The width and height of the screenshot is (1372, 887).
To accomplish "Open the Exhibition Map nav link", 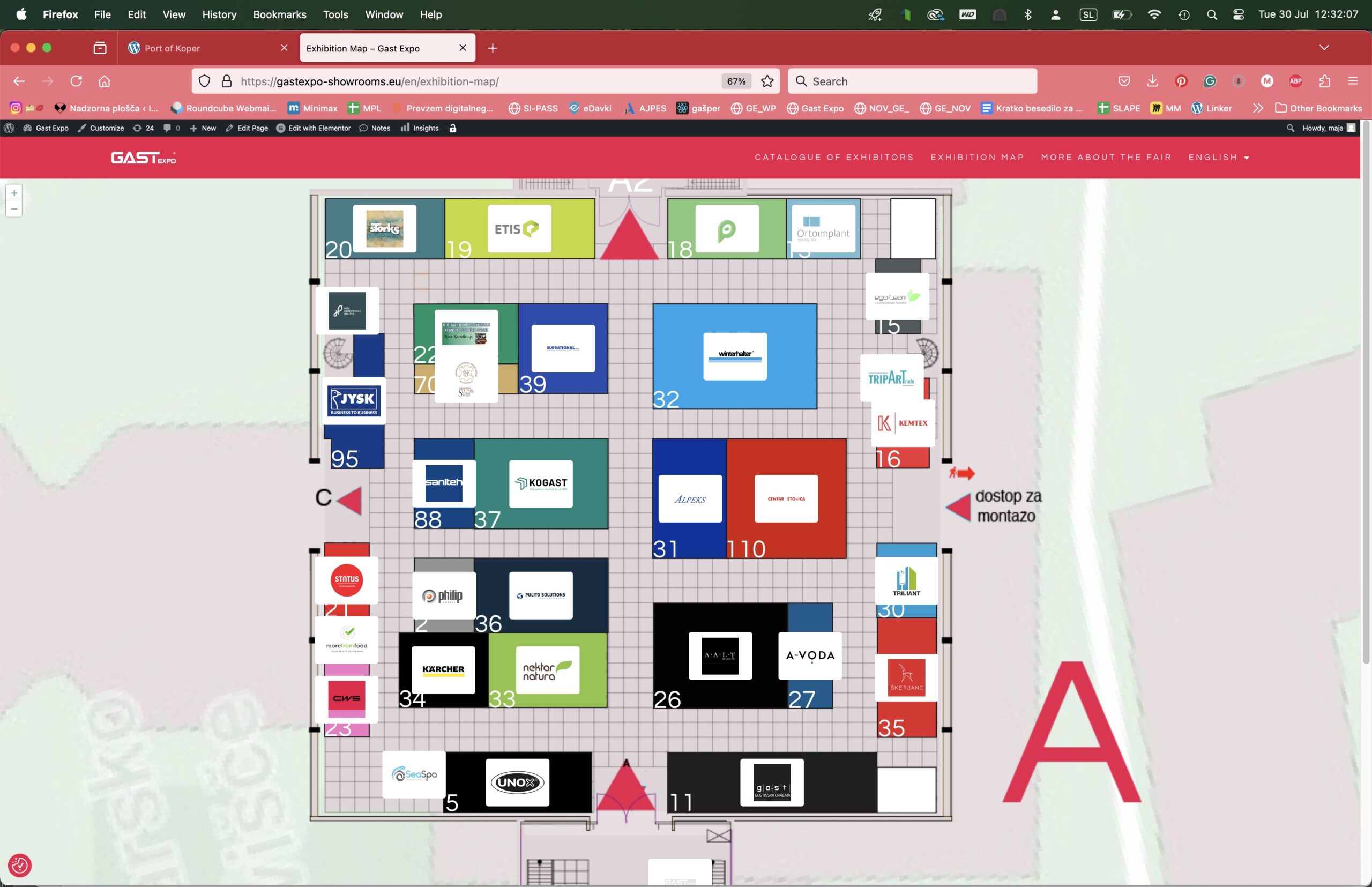I will (978, 157).
